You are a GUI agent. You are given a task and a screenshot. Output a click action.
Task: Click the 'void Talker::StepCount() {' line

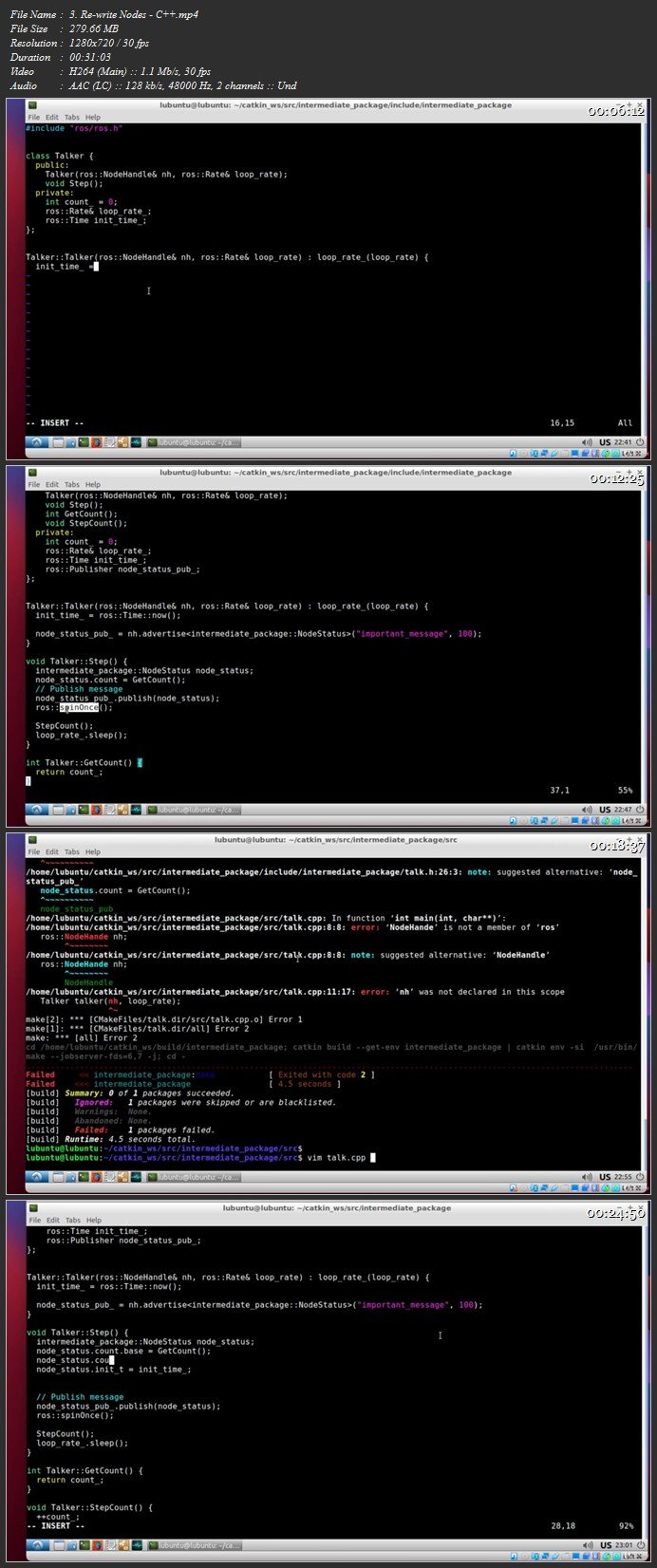click(89, 1507)
